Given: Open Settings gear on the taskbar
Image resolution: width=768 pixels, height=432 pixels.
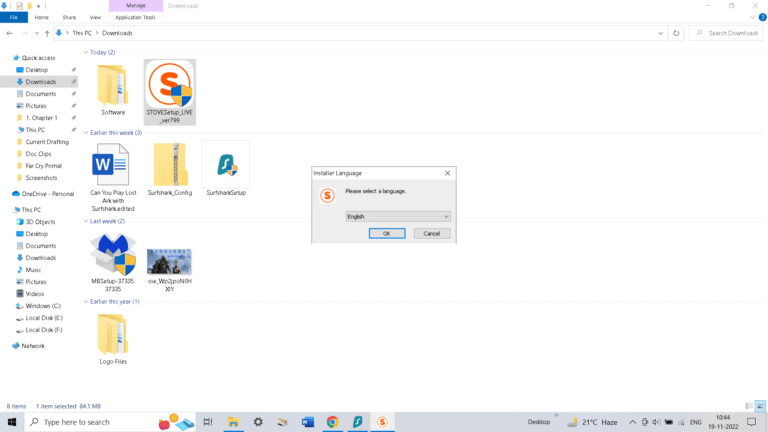Looking at the screenshot, I should click(258, 422).
